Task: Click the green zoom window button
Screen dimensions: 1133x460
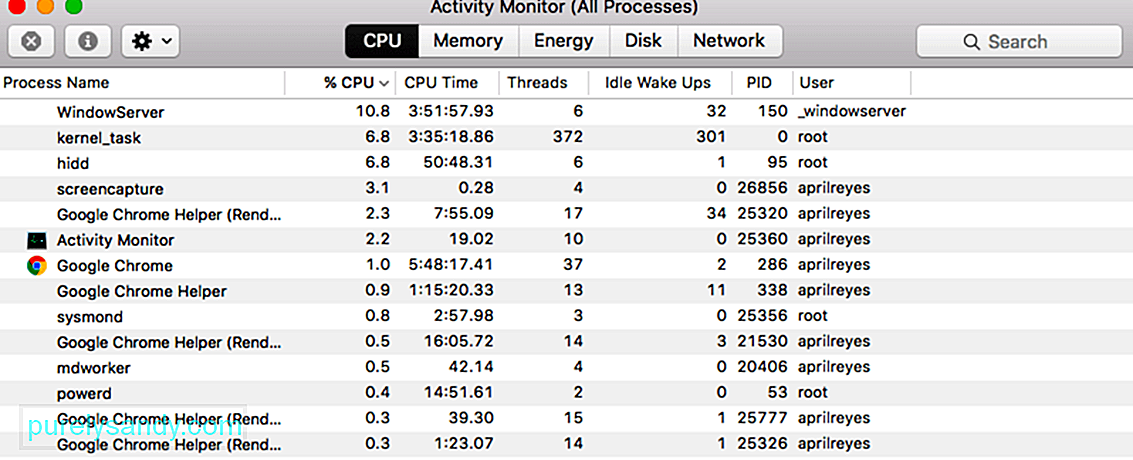Action: pyautogui.click(x=73, y=6)
